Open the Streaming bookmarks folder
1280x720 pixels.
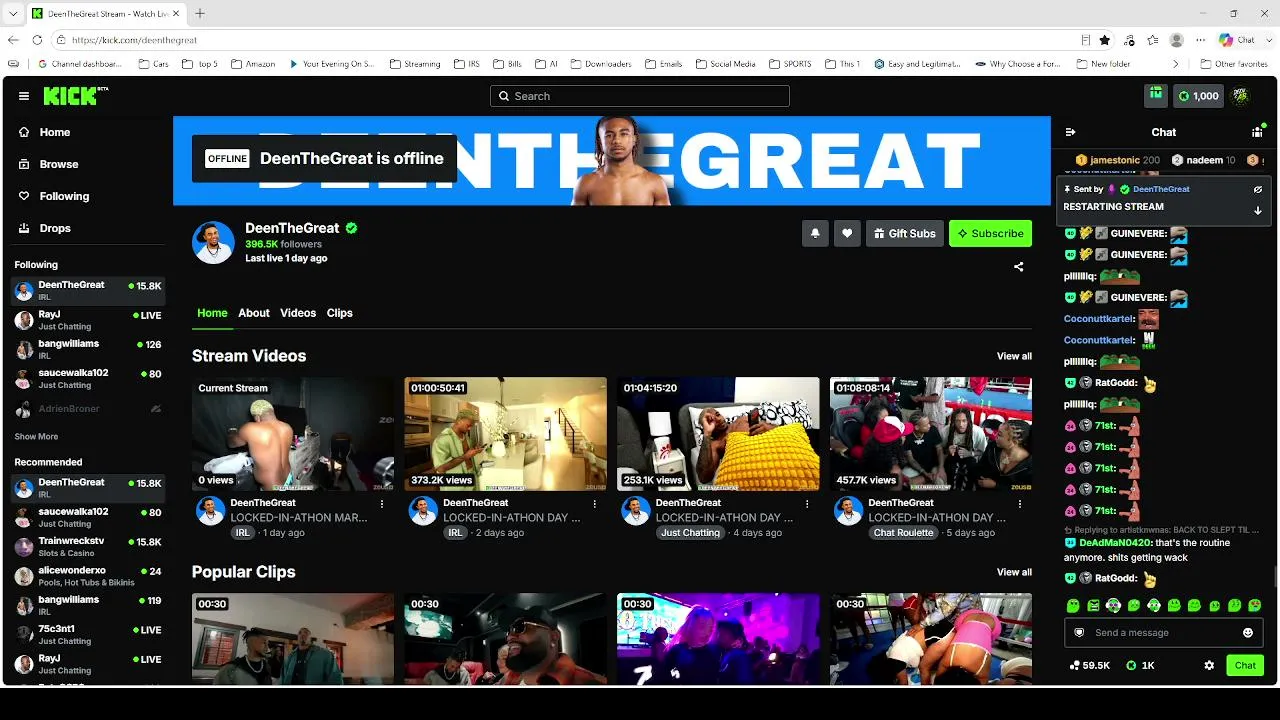414,64
